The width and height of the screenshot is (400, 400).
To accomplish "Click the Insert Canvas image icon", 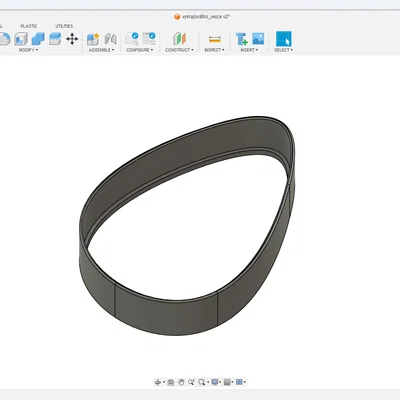I will 258,38.
